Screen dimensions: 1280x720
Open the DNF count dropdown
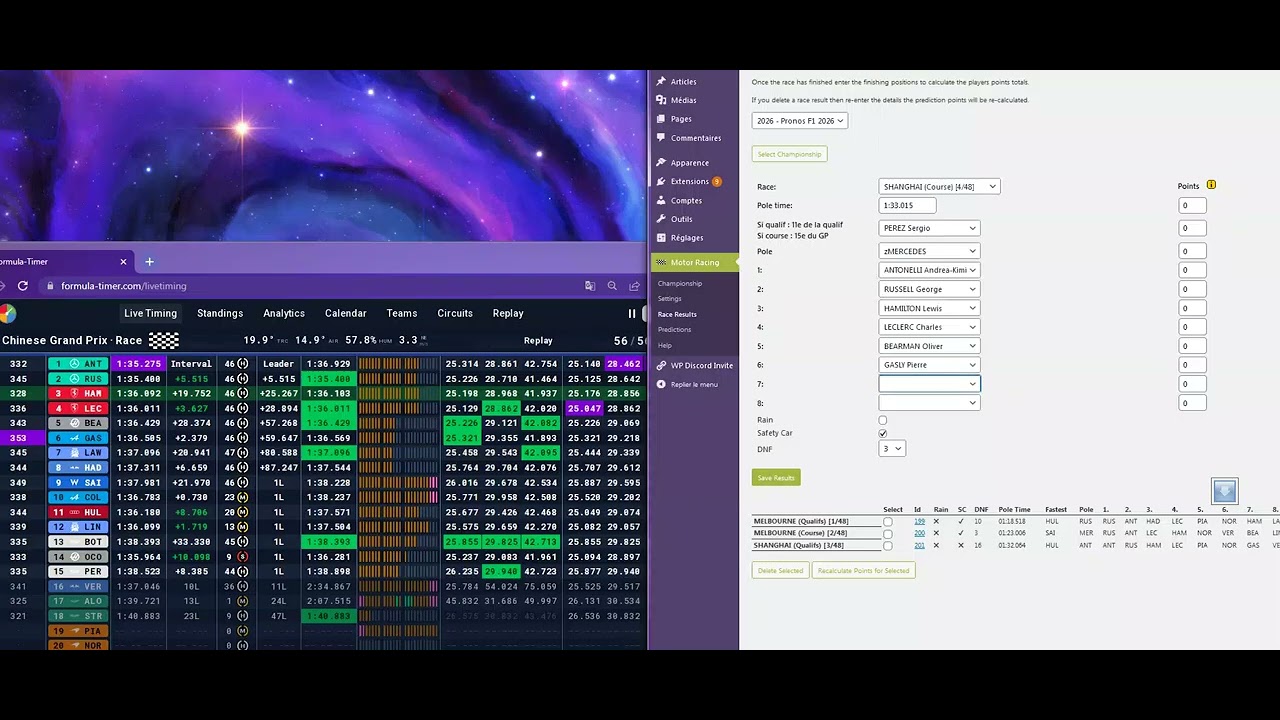coord(892,449)
